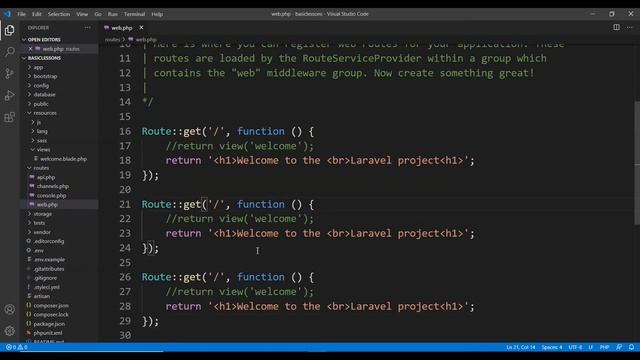Open channels.php in routes folder
Image resolution: width=640 pixels, height=360 pixels.
pos(53,186)
